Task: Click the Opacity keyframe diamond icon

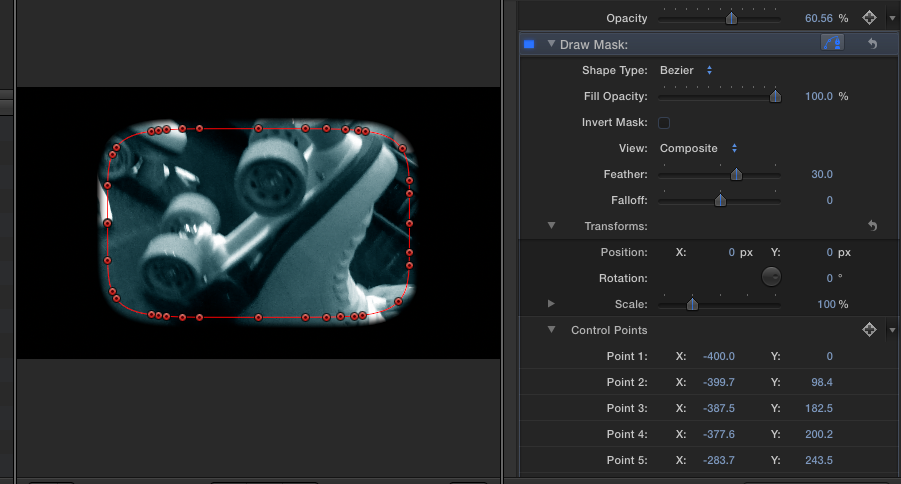Action: point(869,18)
